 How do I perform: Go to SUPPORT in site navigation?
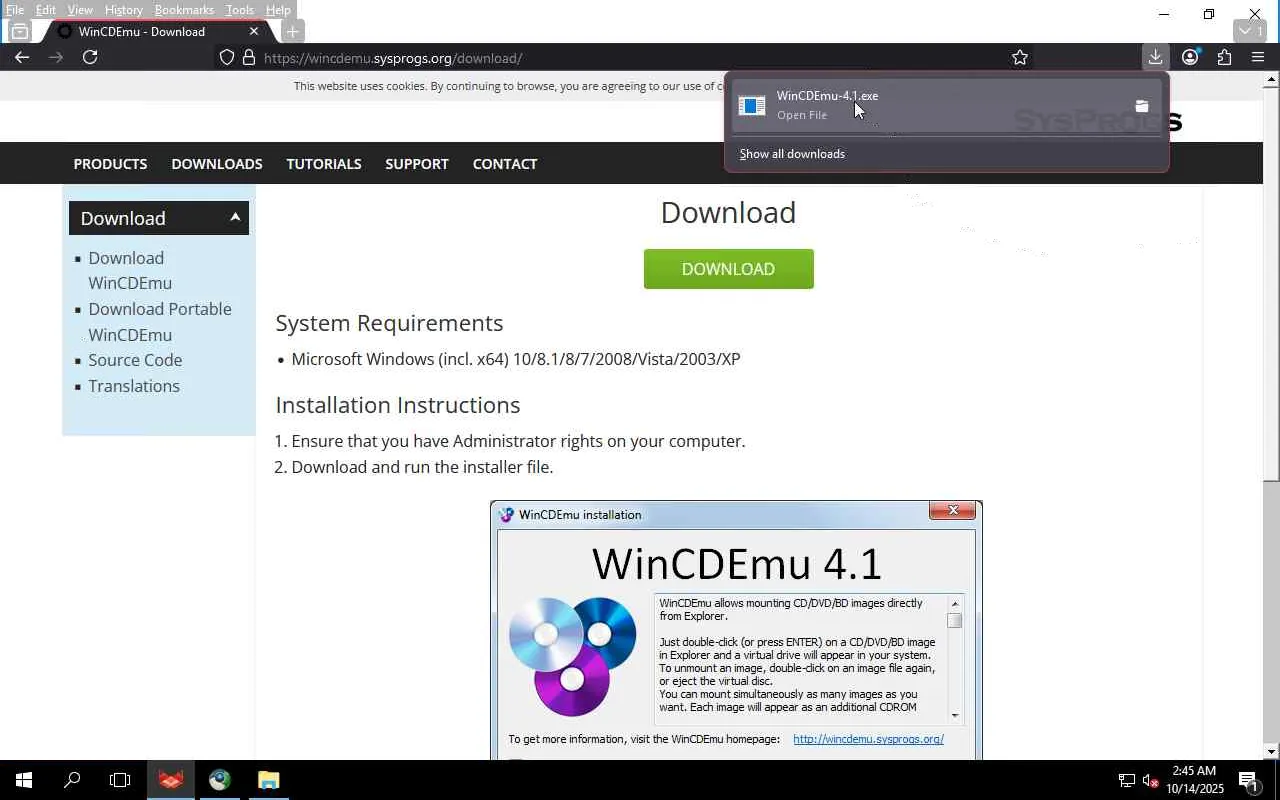(x=417, y=164)
